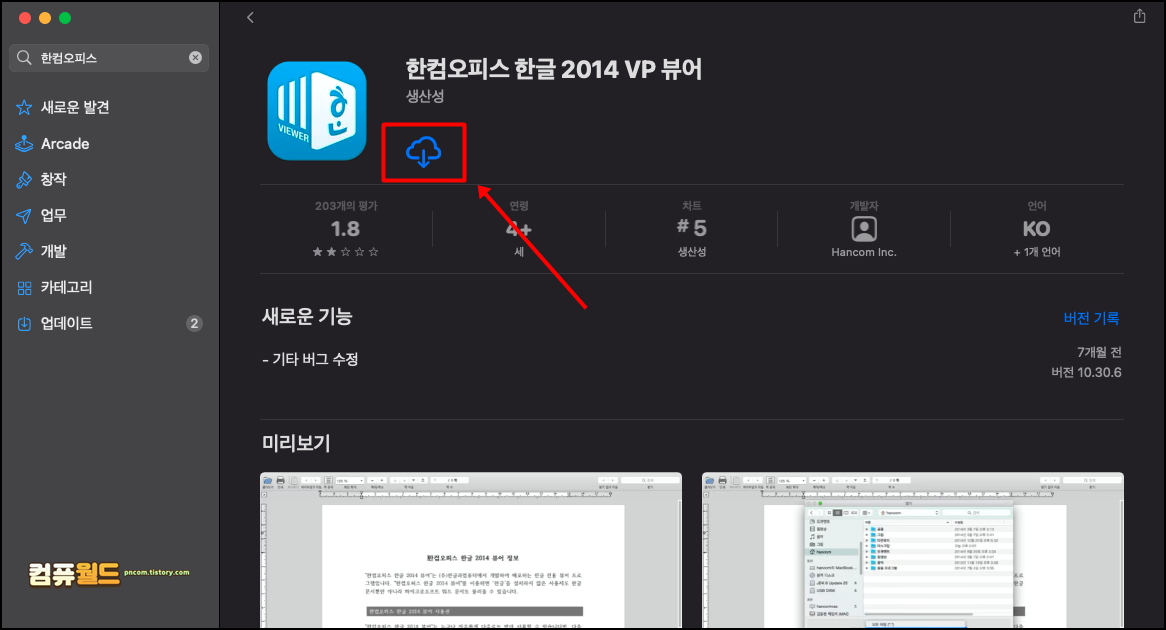The height and width of the screenshot is (630, 1166).
Task: Open Hancom Inc. developer link
Action: click(864, 252)
